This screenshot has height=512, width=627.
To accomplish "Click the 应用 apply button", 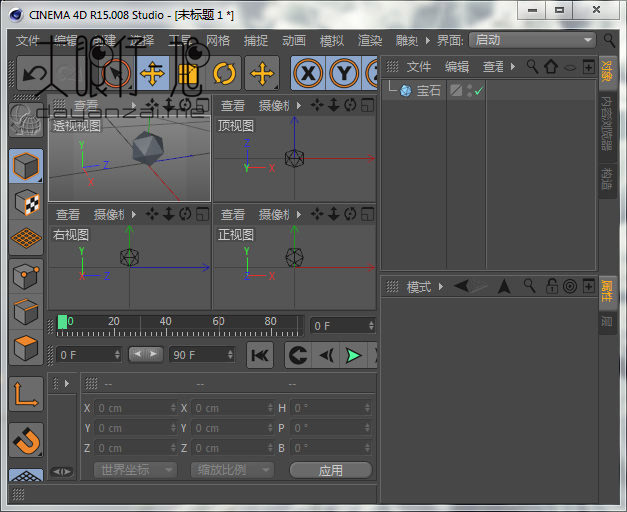I will coord(331,470).
